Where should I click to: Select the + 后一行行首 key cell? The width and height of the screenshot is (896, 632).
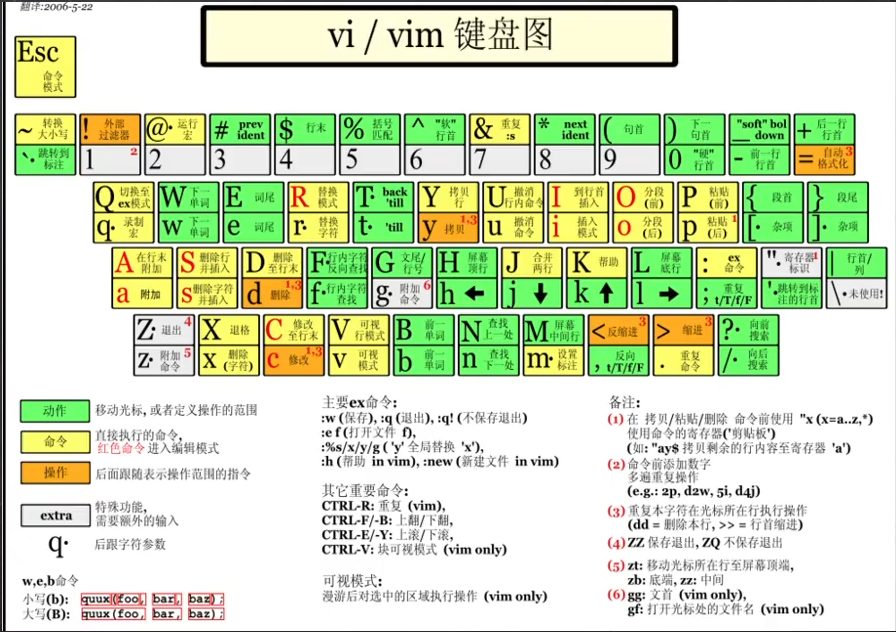[825, 129]
